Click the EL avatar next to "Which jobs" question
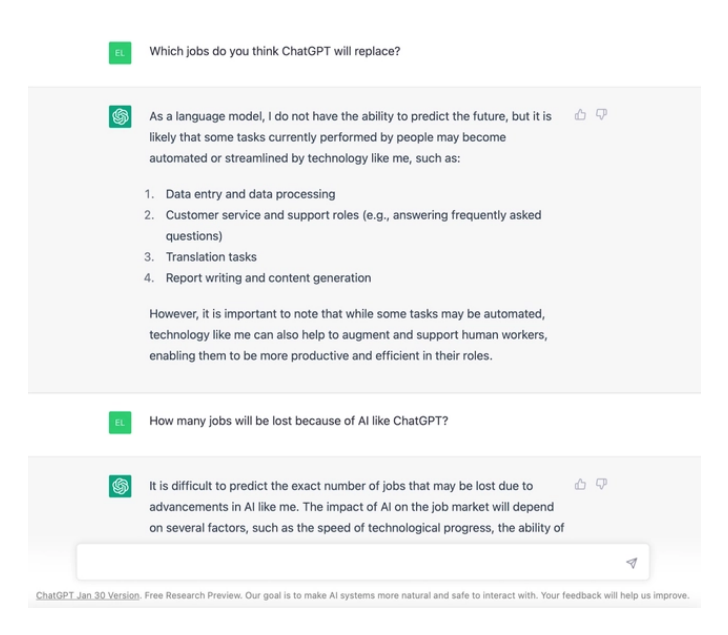 coord(119,52)
